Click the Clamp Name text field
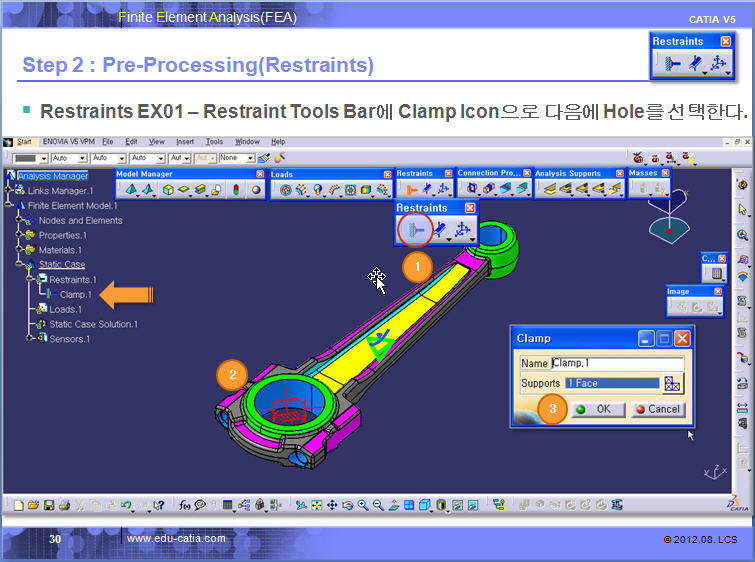 [x=617, y=364]
